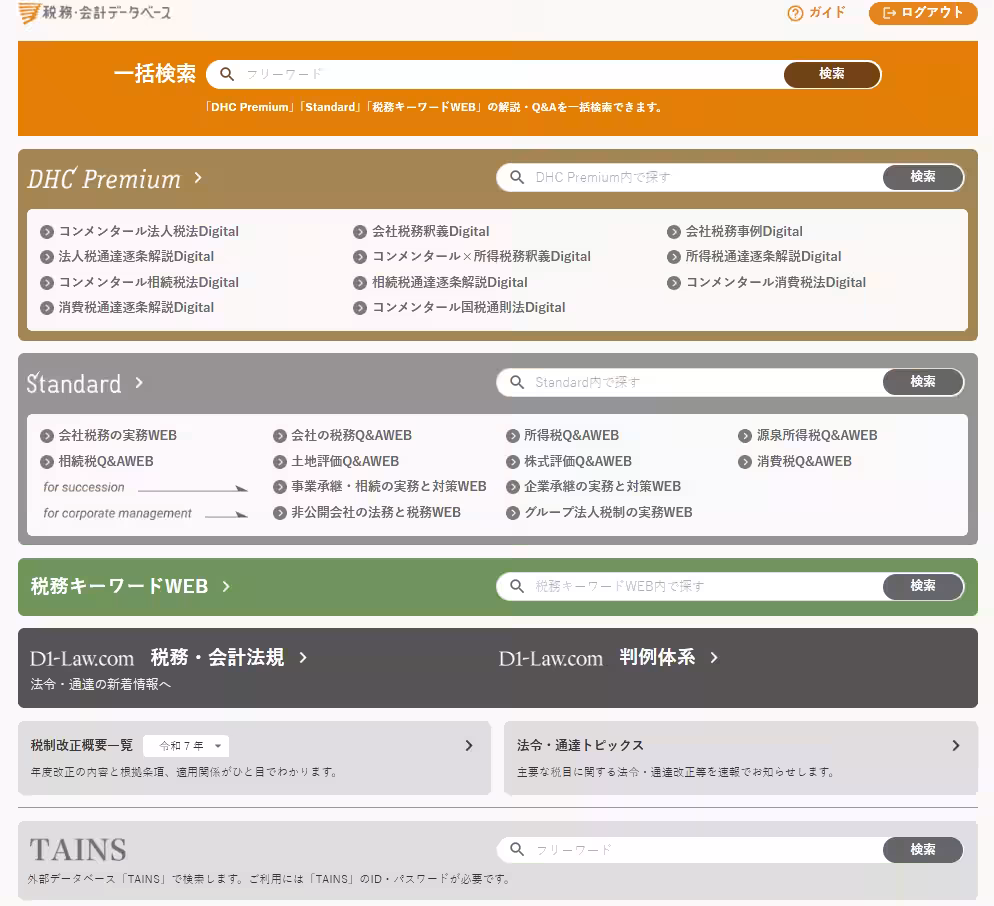994x906 pixels.
Task: Click the 検索 button in the 一括検索 bar
Action: tap(832, 74)
